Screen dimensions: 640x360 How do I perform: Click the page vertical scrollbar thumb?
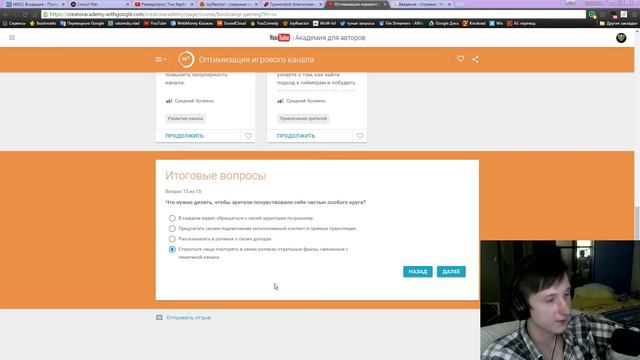[637, 223]
